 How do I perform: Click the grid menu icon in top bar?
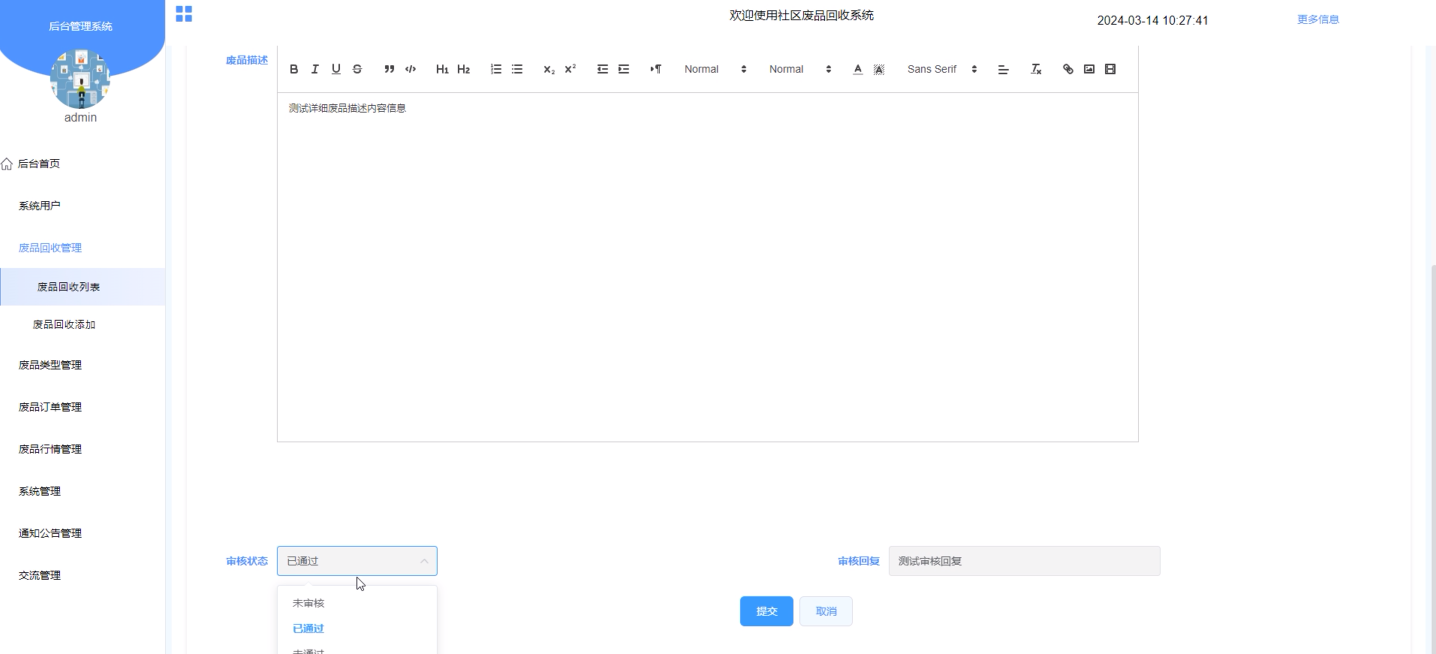184,13
